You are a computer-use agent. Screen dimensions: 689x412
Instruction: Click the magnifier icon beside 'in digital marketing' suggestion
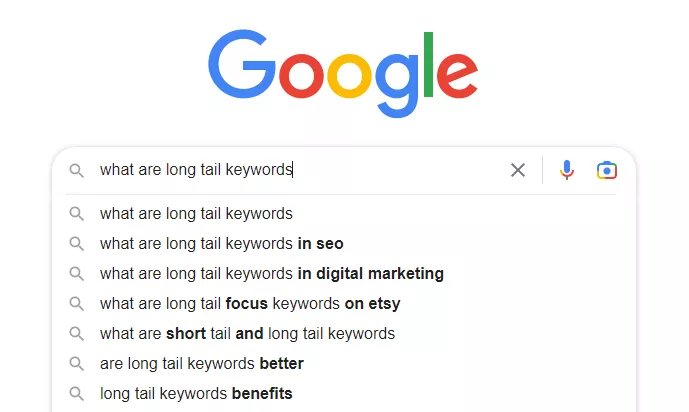pyautogui.click(x=76, y=274)
